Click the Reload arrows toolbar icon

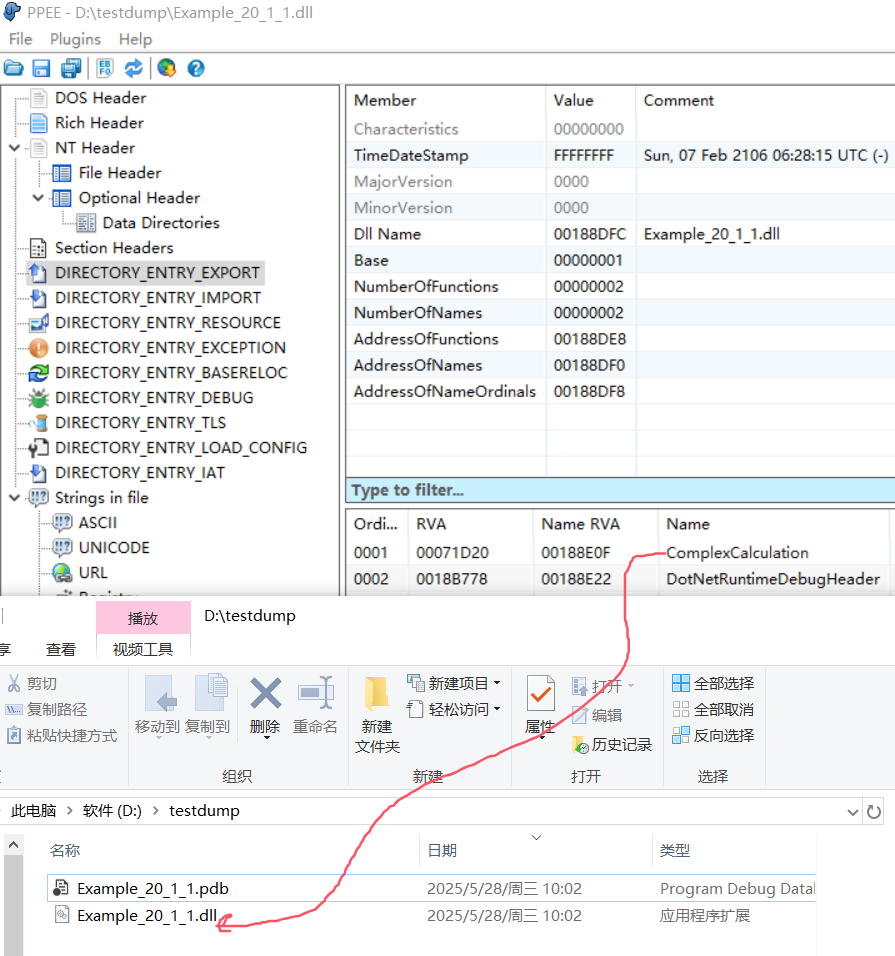click(133, 68)
